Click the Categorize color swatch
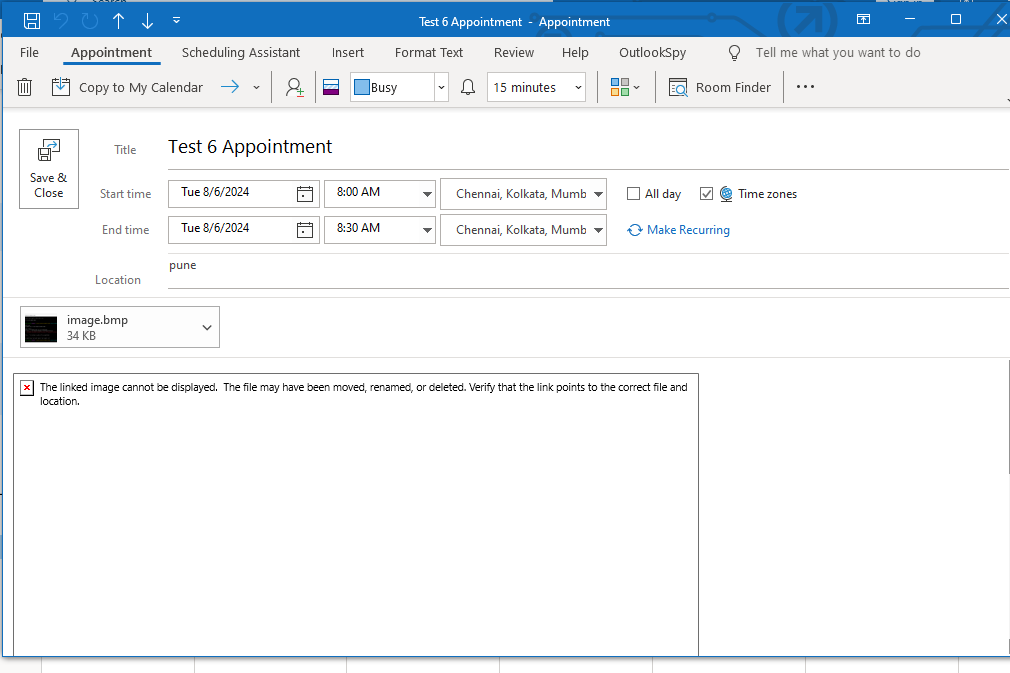 (330, 87)
